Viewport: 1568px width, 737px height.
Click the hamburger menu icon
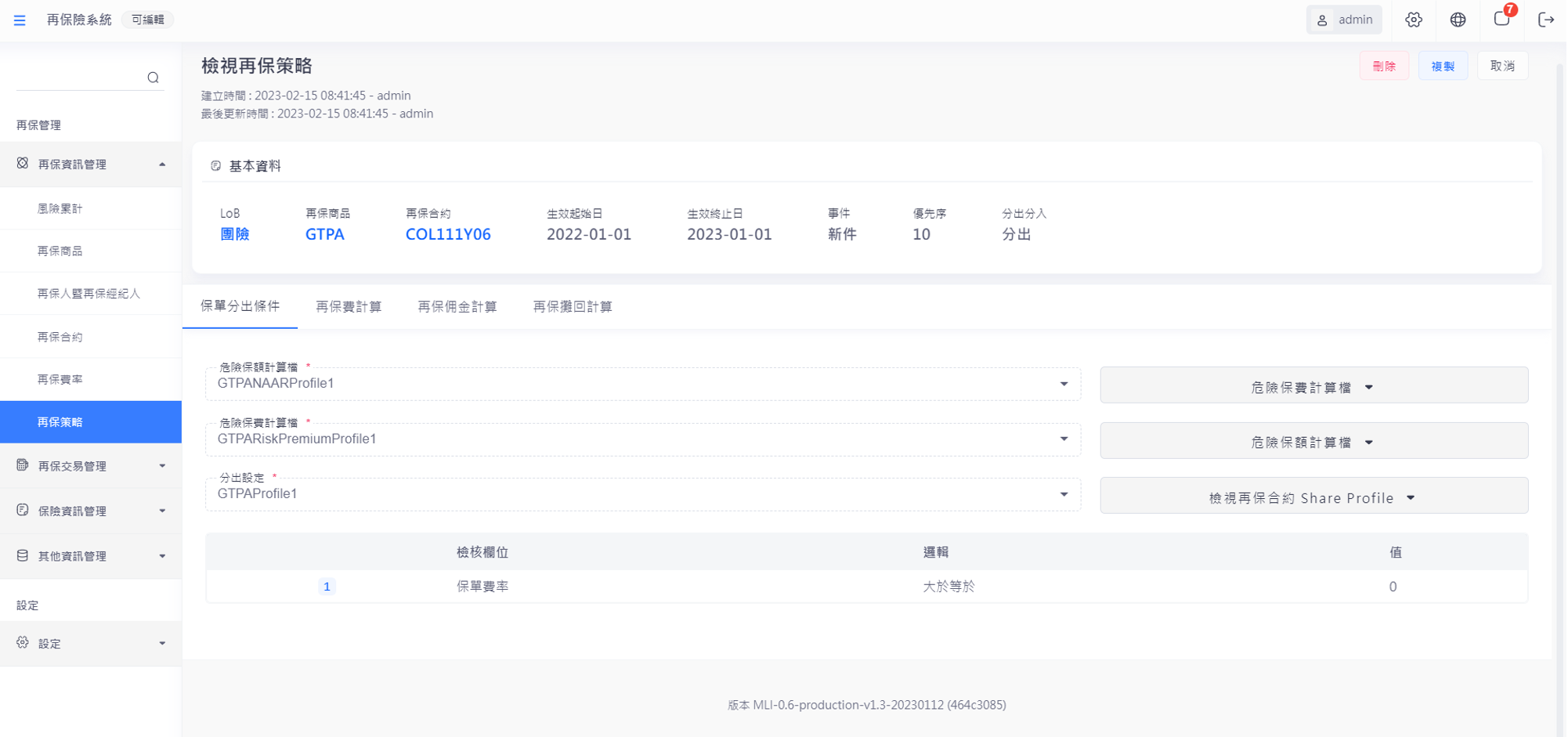click(20, 20)
